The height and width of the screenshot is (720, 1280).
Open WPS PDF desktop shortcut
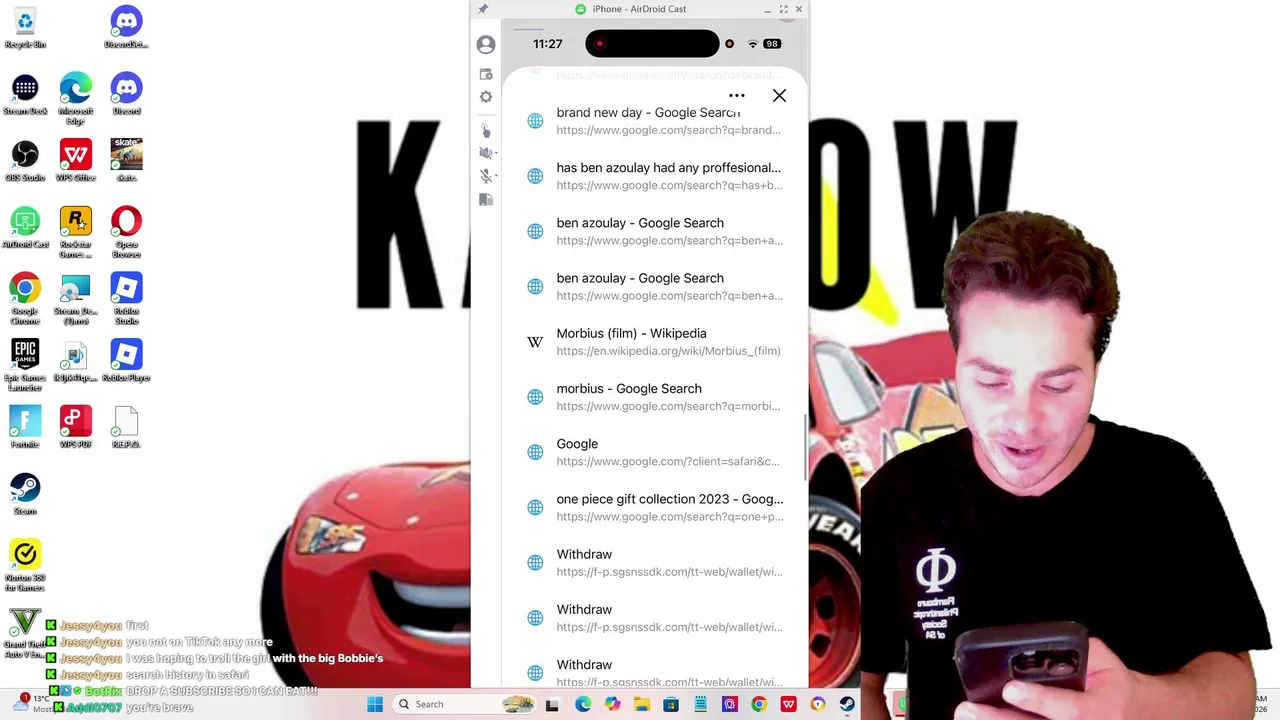click(76, 427)
